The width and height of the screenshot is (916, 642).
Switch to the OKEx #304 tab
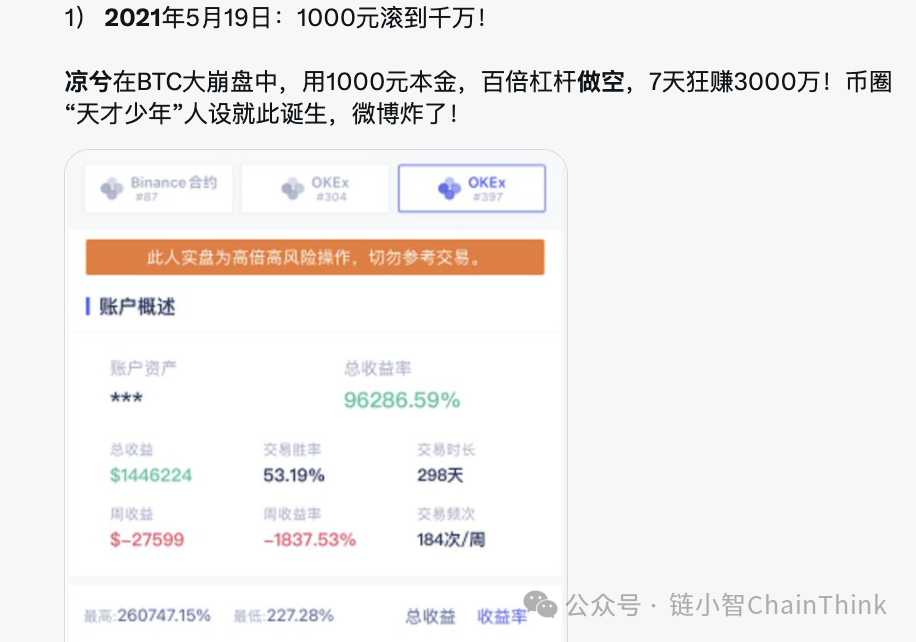click(x=315, y=188)
